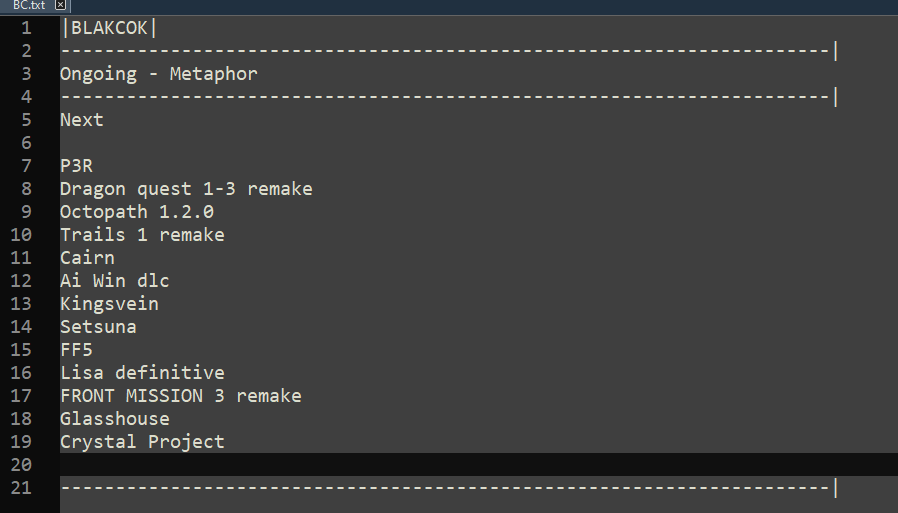Image resolution: width=898 pixels, height=513 pixels.
Task: Click the Octopath 1.2.0 line
Action: [x=137, y=212]
